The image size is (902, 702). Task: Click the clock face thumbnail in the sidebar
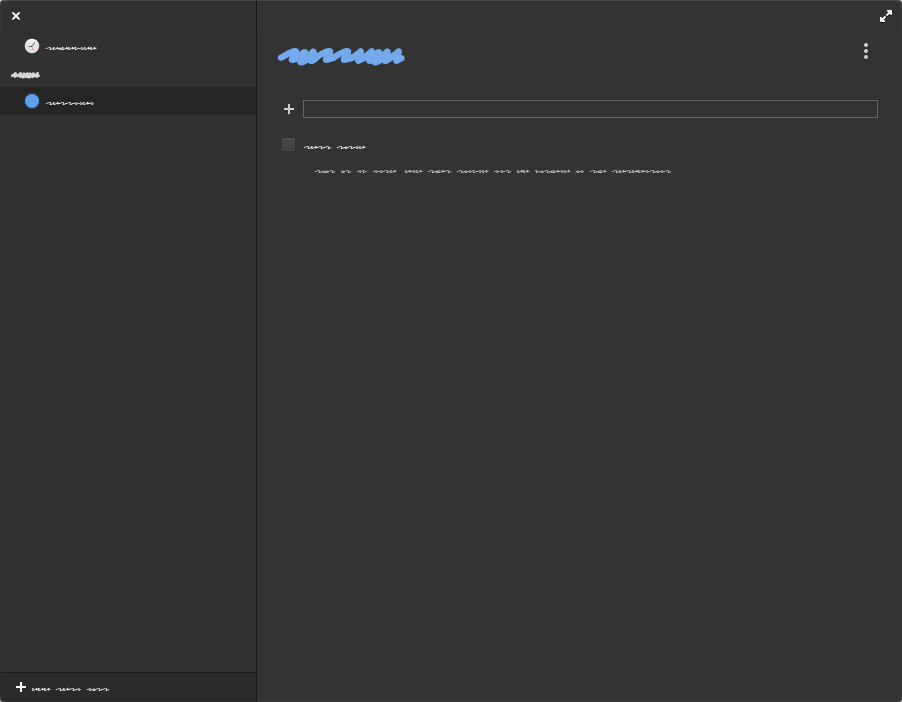point(31,46)
